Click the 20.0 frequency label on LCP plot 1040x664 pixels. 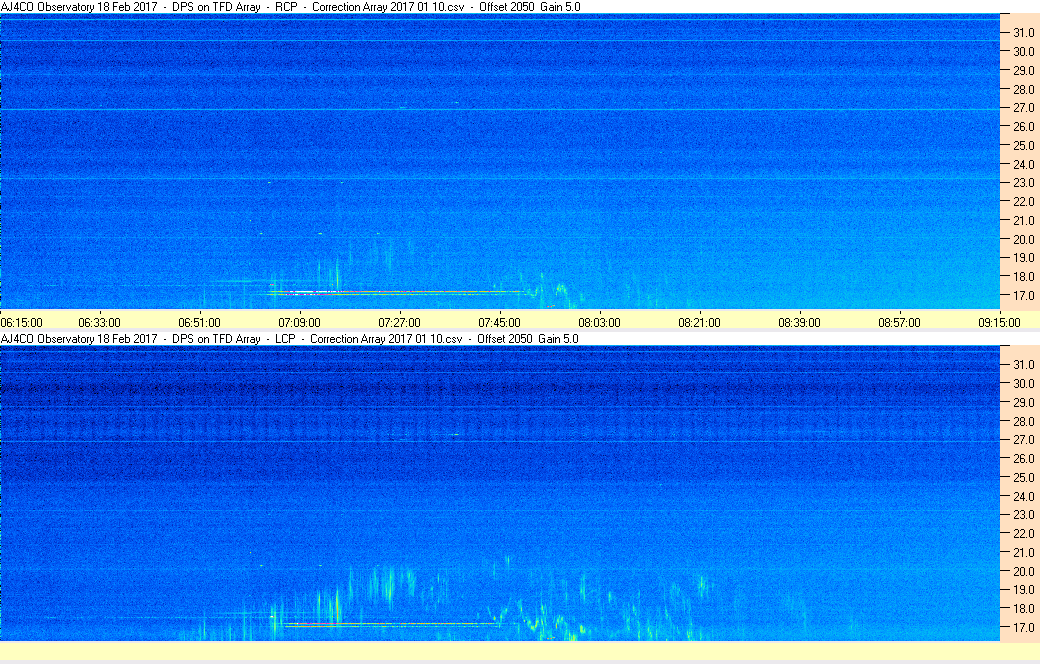pos(1023,571)
